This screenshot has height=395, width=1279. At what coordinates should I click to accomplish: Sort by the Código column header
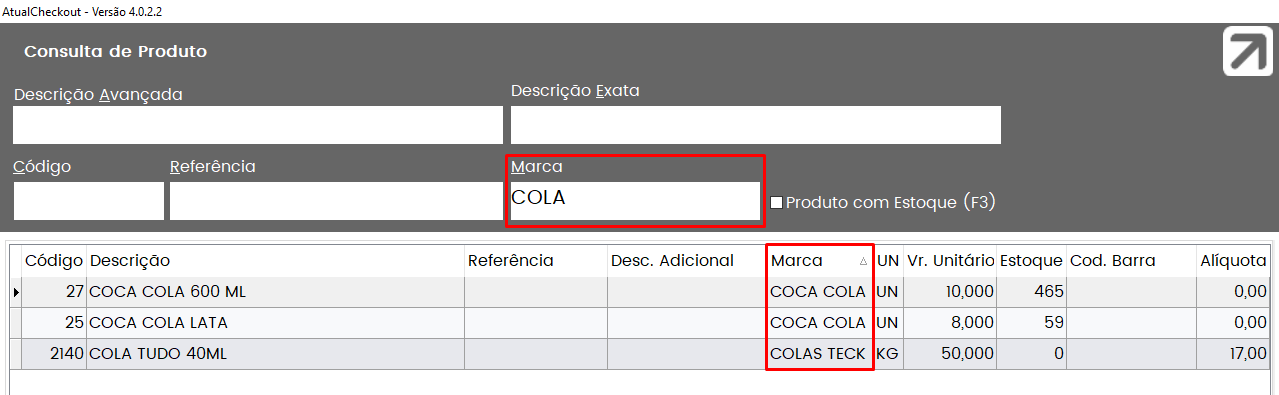tap(54, 261)
